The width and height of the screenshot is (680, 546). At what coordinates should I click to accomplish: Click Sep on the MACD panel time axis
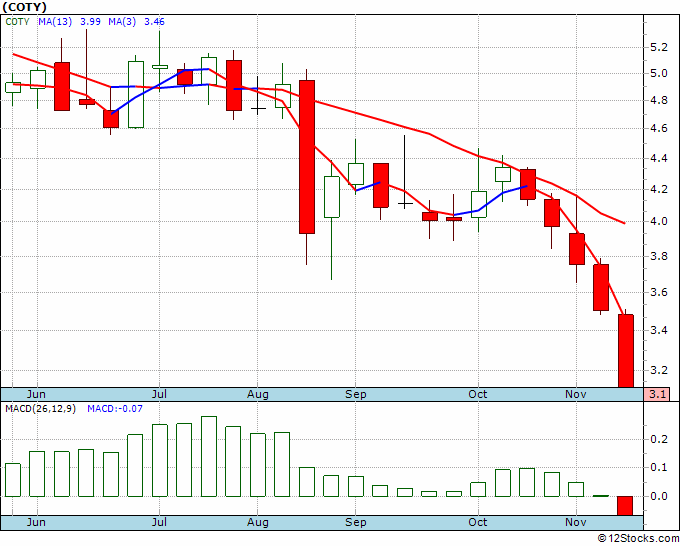point(356,523)
